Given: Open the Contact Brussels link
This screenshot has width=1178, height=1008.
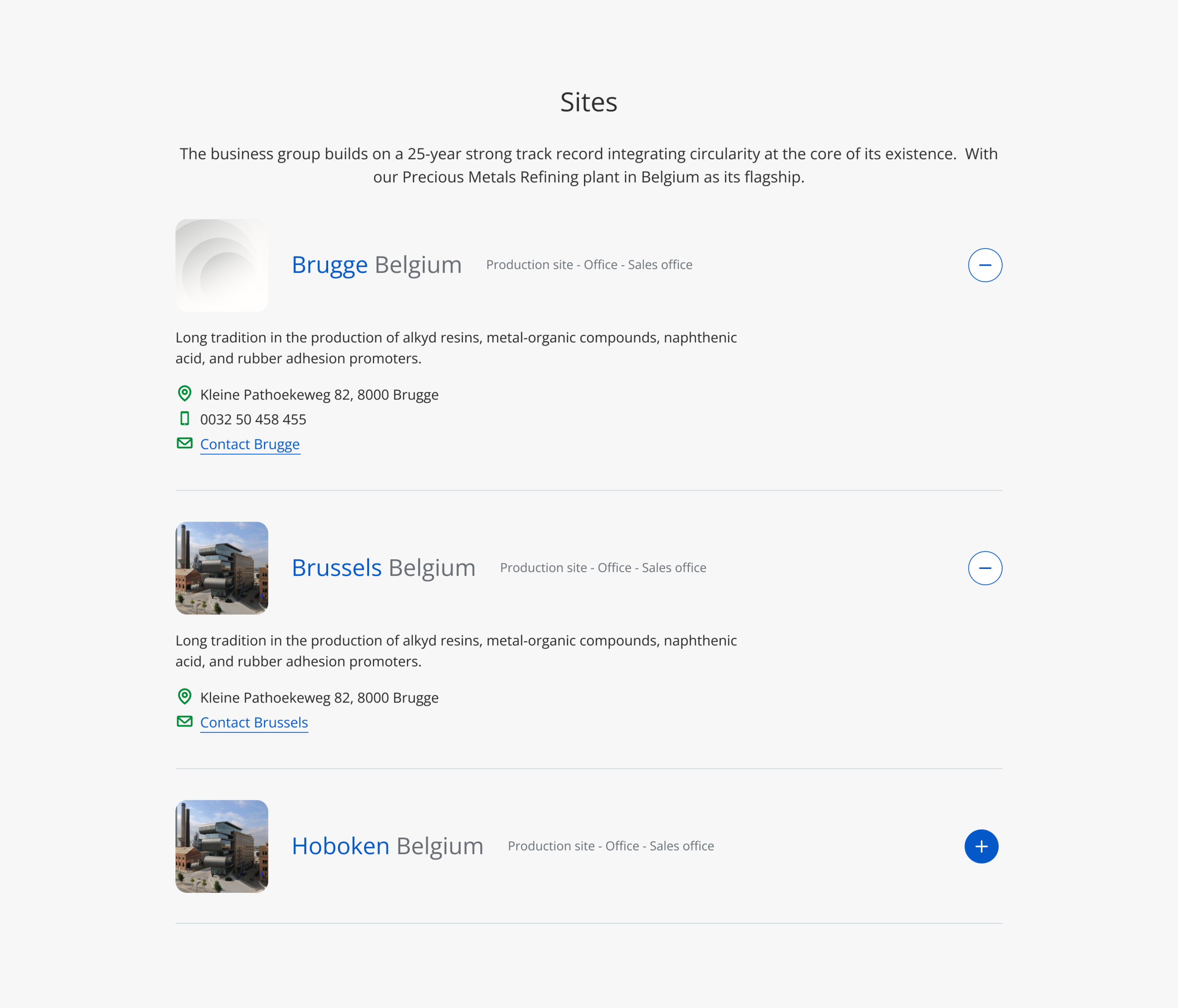Looking at the screenshot, I should [x=254, y=722].
